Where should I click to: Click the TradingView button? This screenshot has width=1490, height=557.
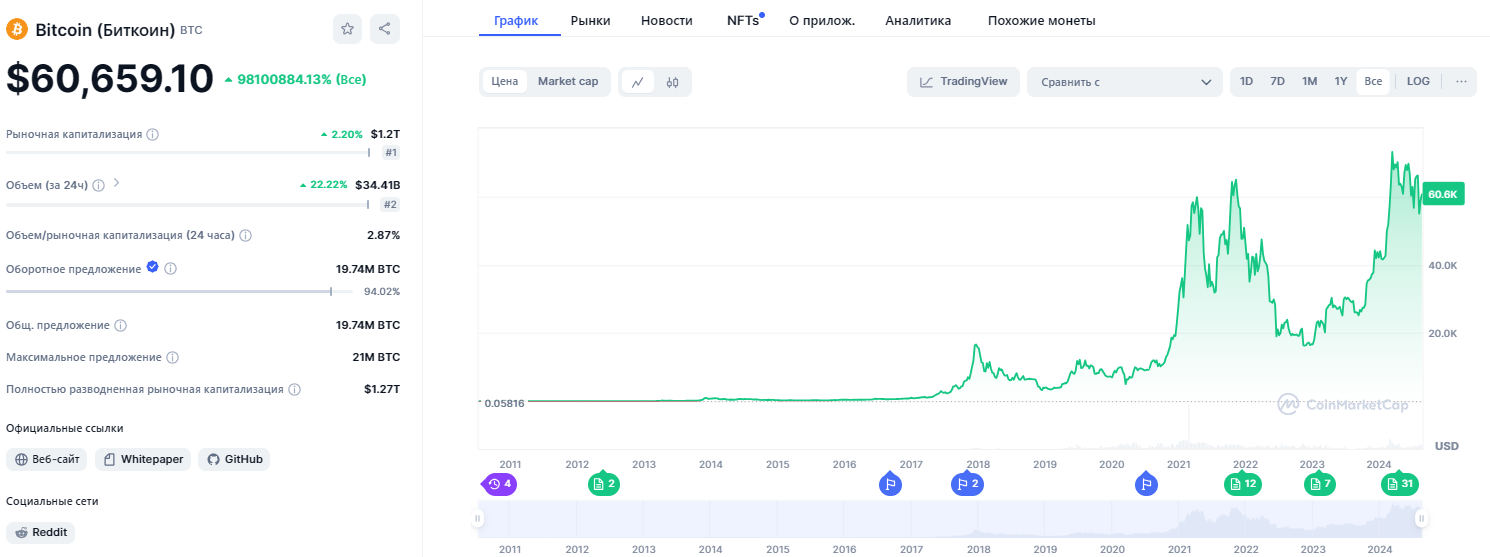964,82
